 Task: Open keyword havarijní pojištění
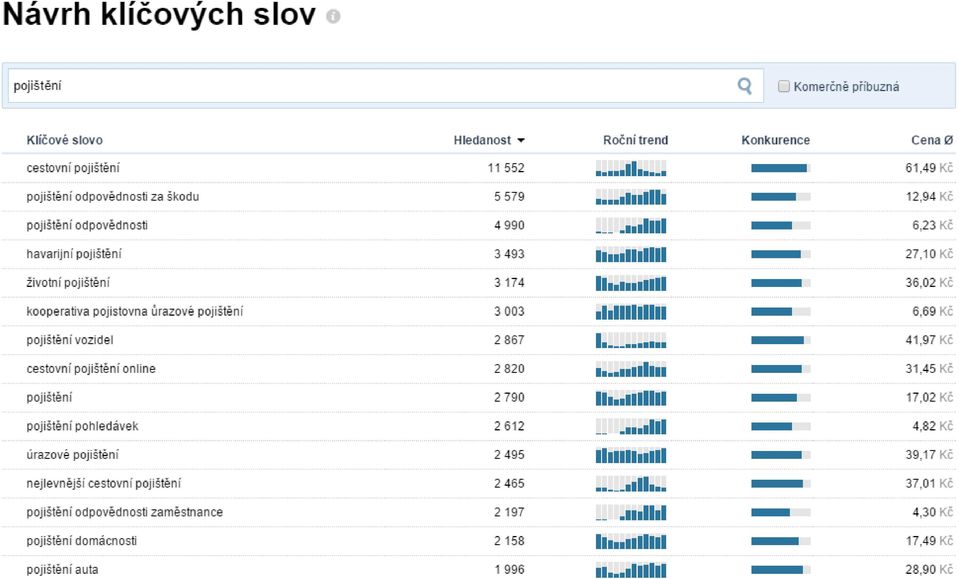pyautogui.click(x=73, y=254)
